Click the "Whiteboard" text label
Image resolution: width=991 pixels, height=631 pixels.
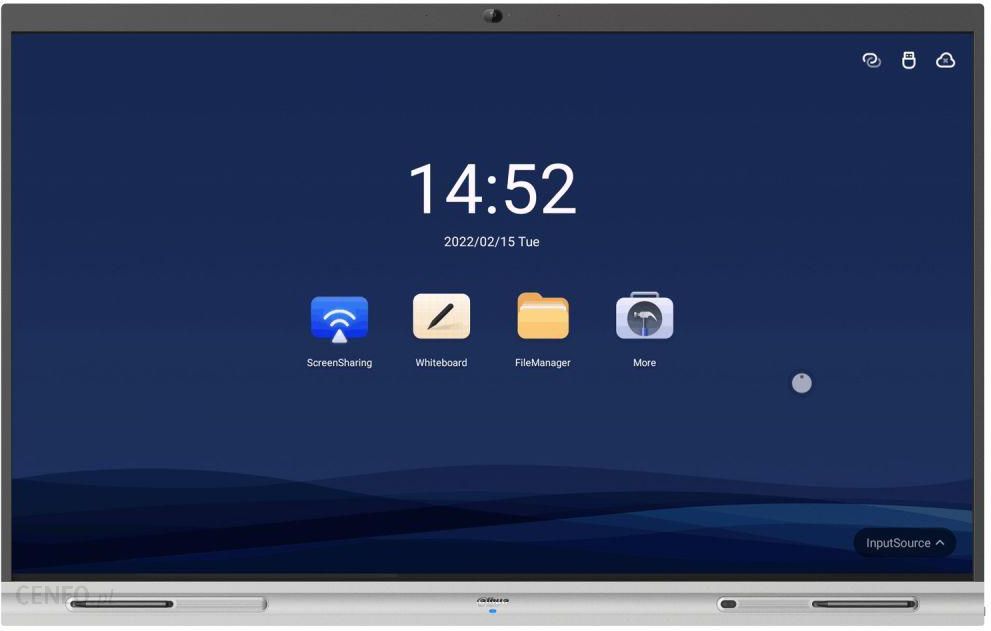click(441, 363)
